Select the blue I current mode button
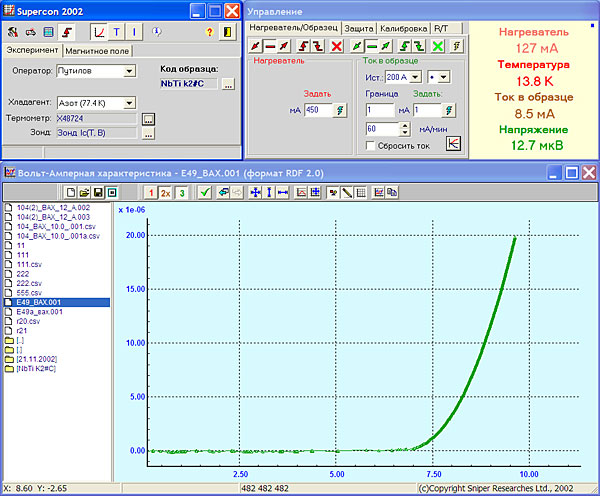This screenshot has height=496, width=600. (x=134, y=32)
